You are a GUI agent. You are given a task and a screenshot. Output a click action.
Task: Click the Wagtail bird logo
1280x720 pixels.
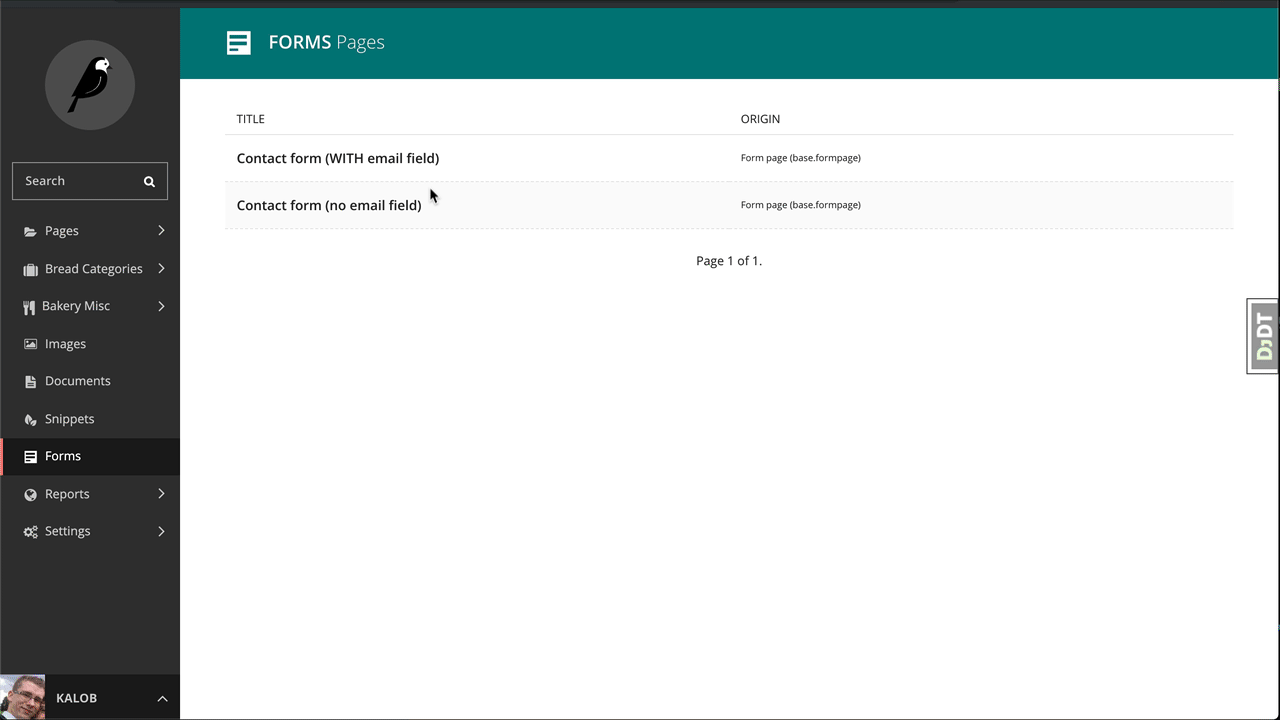pyautogui.click(x=90, y=85)
